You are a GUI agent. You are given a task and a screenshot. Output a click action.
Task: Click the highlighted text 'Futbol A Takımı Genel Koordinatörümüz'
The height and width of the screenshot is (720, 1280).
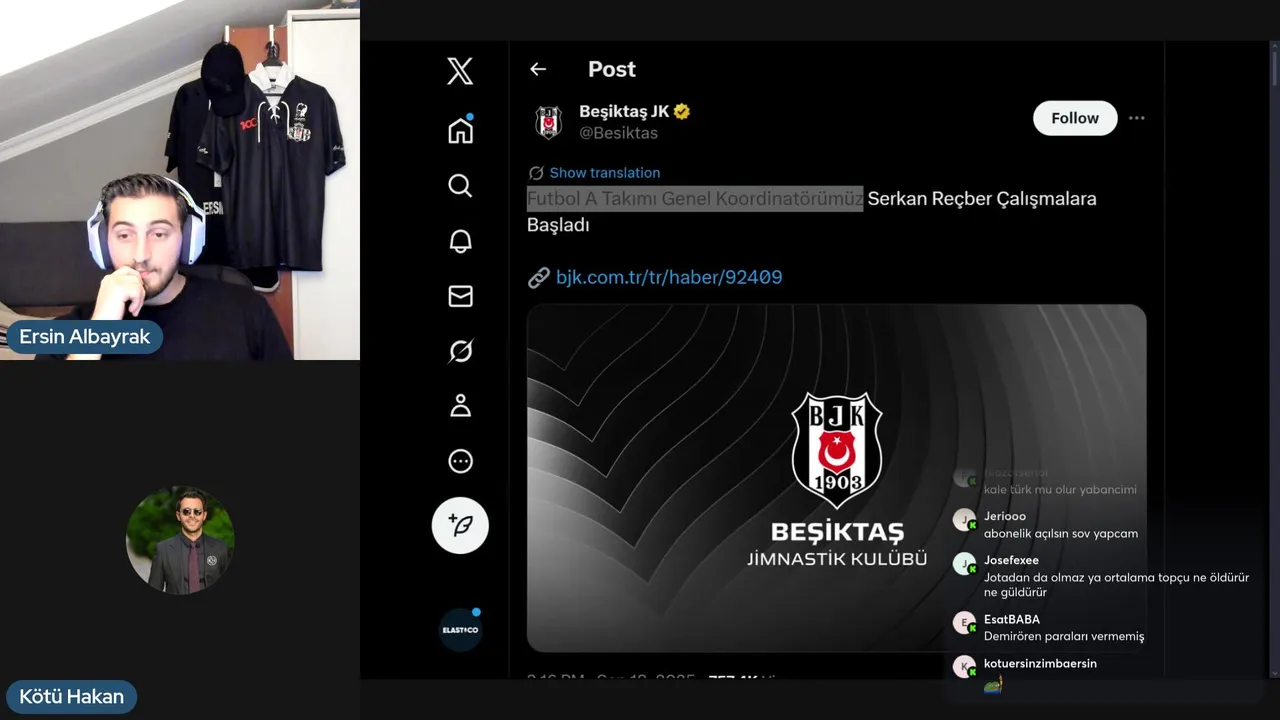pyautogui.click(x=695, y=198)
